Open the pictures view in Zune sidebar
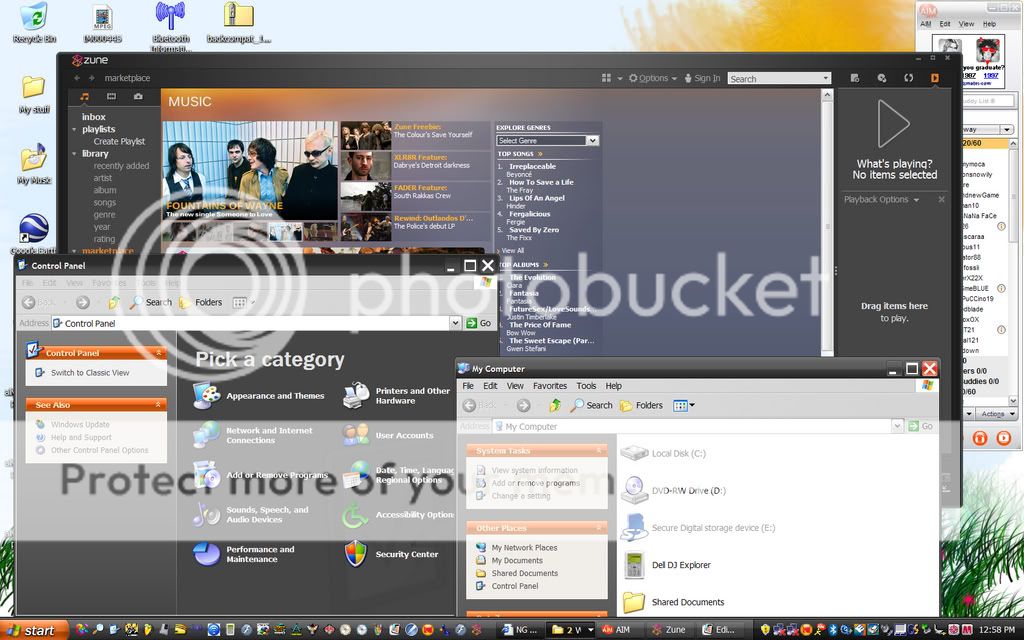The image size is (1024, 640). coord(140,96)
